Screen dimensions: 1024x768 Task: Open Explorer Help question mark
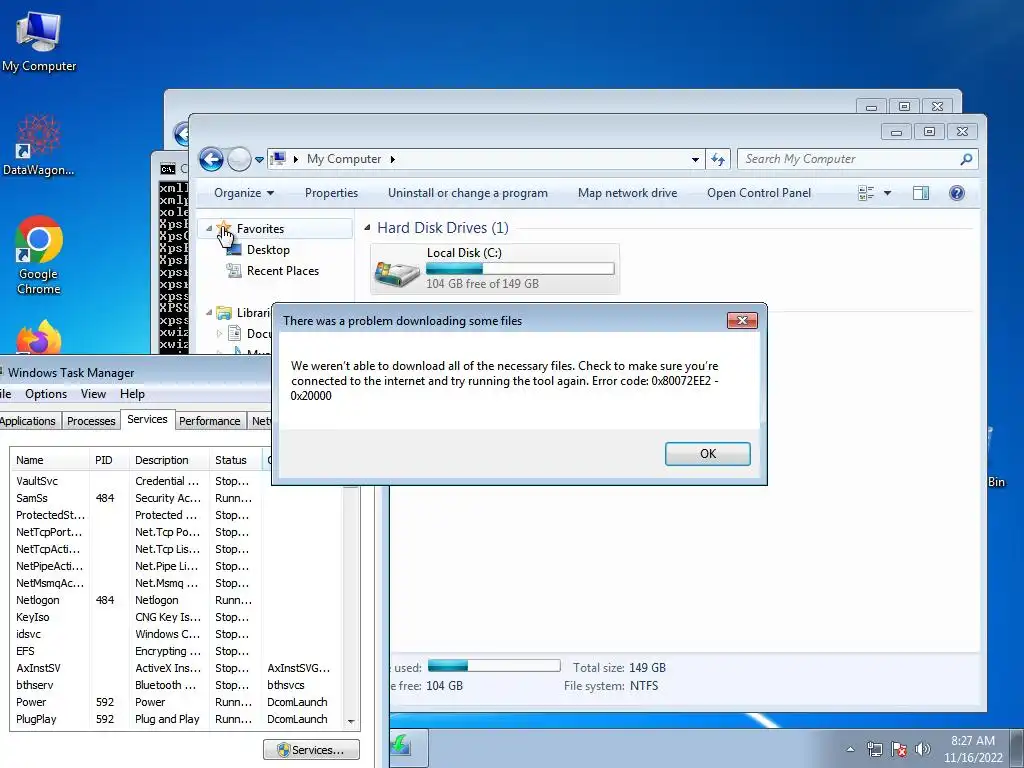pyautogui.click(x=957, y=193)
